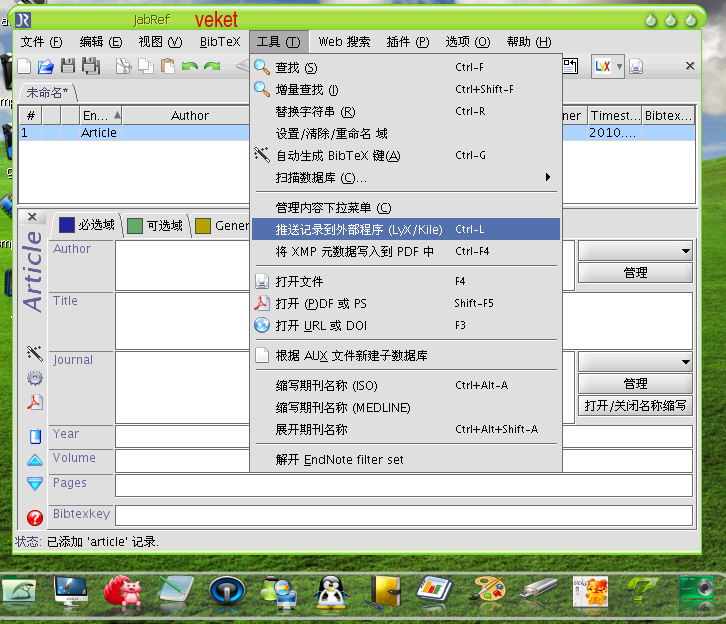Create a new database with the blank page icon
The height and width of the screenshot is (624, 726).
click(24, 67)
